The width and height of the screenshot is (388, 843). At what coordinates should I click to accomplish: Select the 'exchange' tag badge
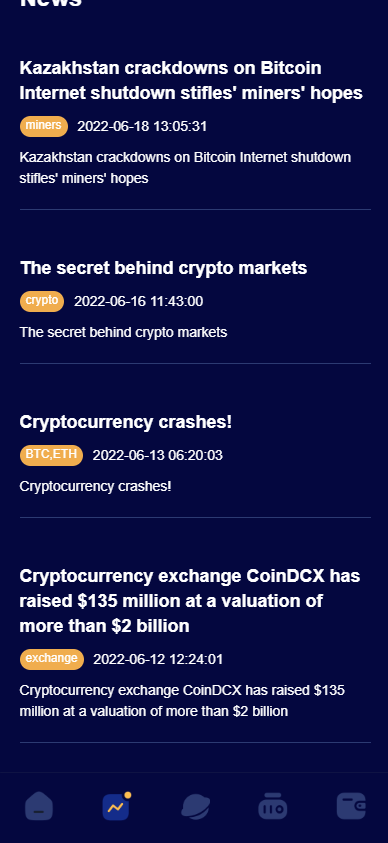tap(52, 659)
